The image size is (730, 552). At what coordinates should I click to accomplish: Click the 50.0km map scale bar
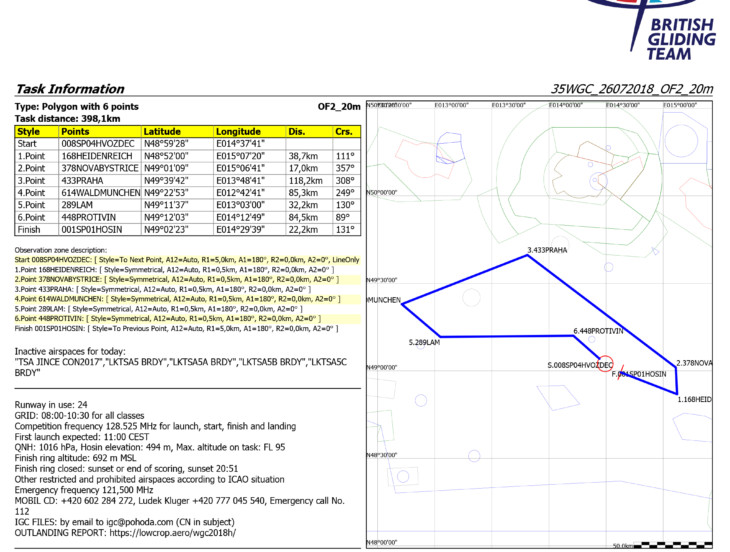pos(666,545)
